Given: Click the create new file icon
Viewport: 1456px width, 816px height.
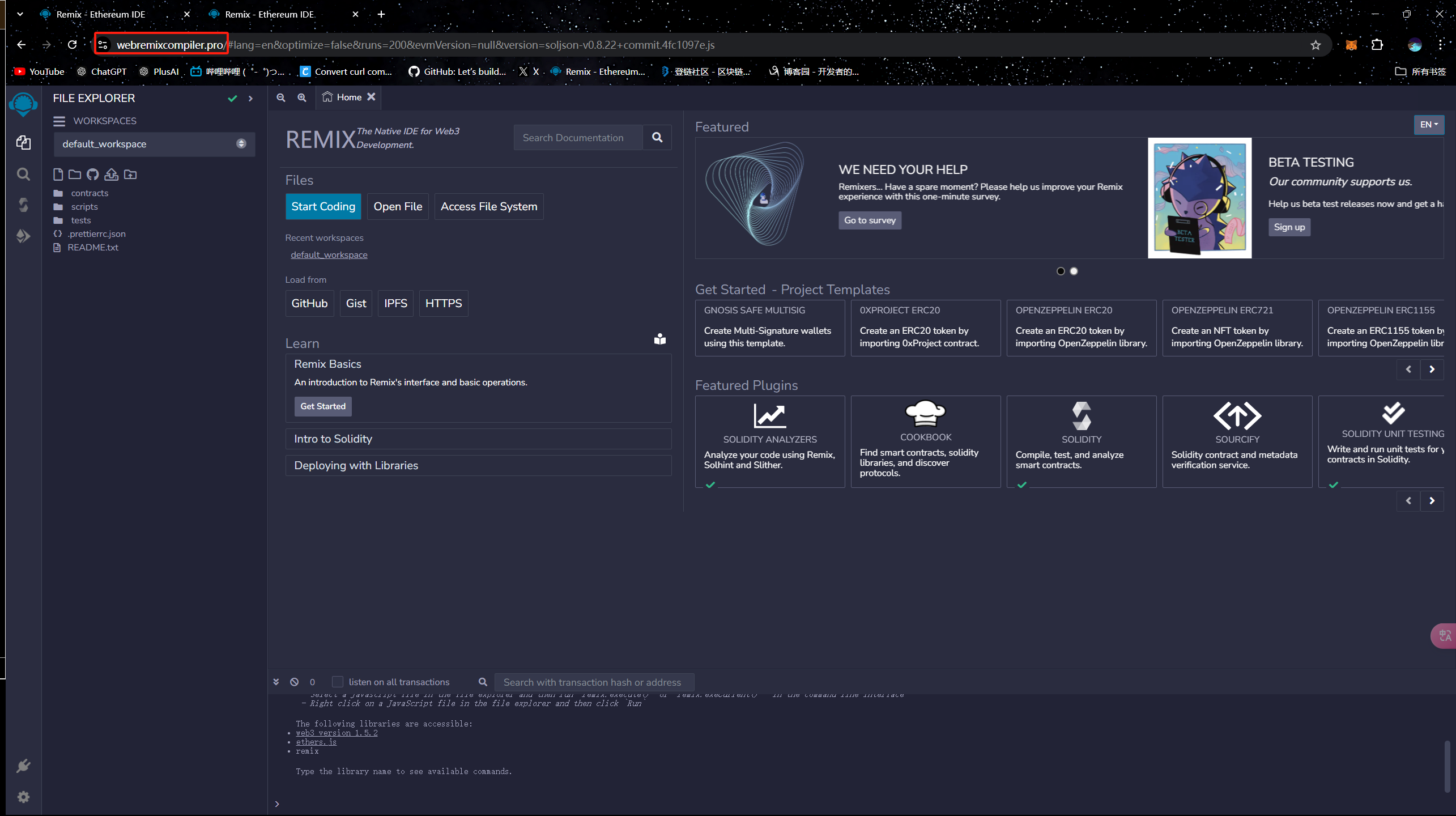Looking at the screenshot, I should click(x=58, y=175).
